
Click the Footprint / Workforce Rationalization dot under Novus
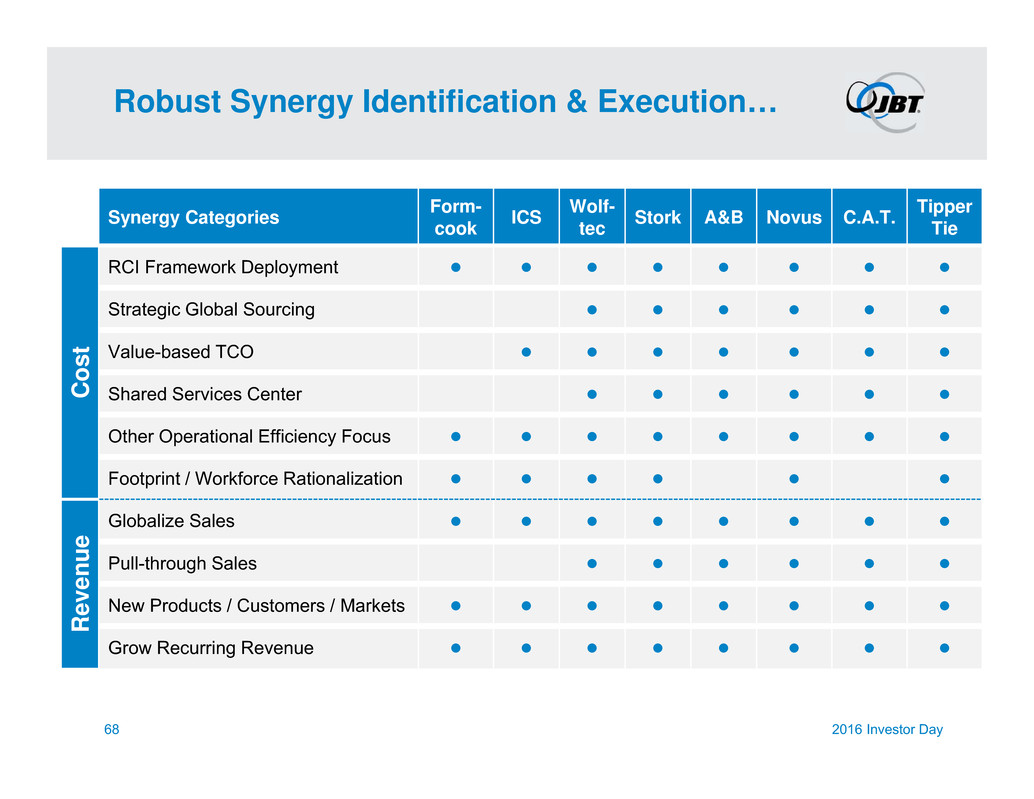click(794, 479)
